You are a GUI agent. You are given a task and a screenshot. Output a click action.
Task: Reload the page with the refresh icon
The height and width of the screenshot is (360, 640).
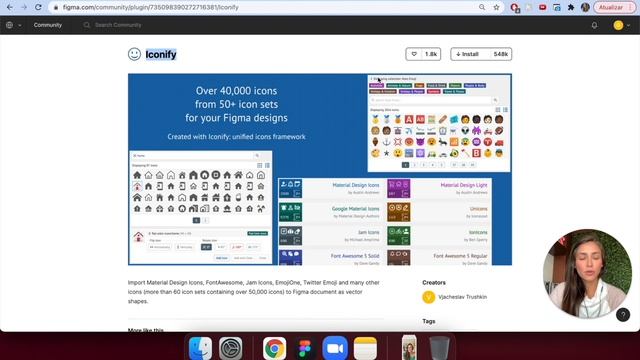point(38,7)
